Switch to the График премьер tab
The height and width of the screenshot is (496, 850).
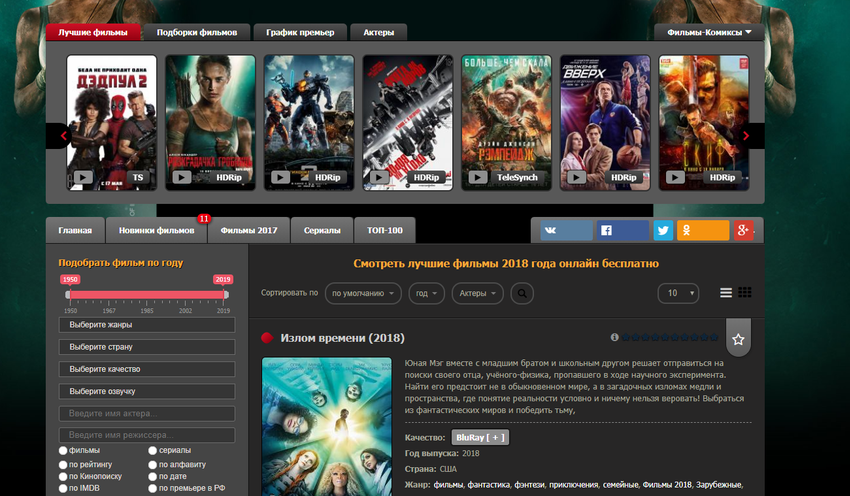[300, 32]
